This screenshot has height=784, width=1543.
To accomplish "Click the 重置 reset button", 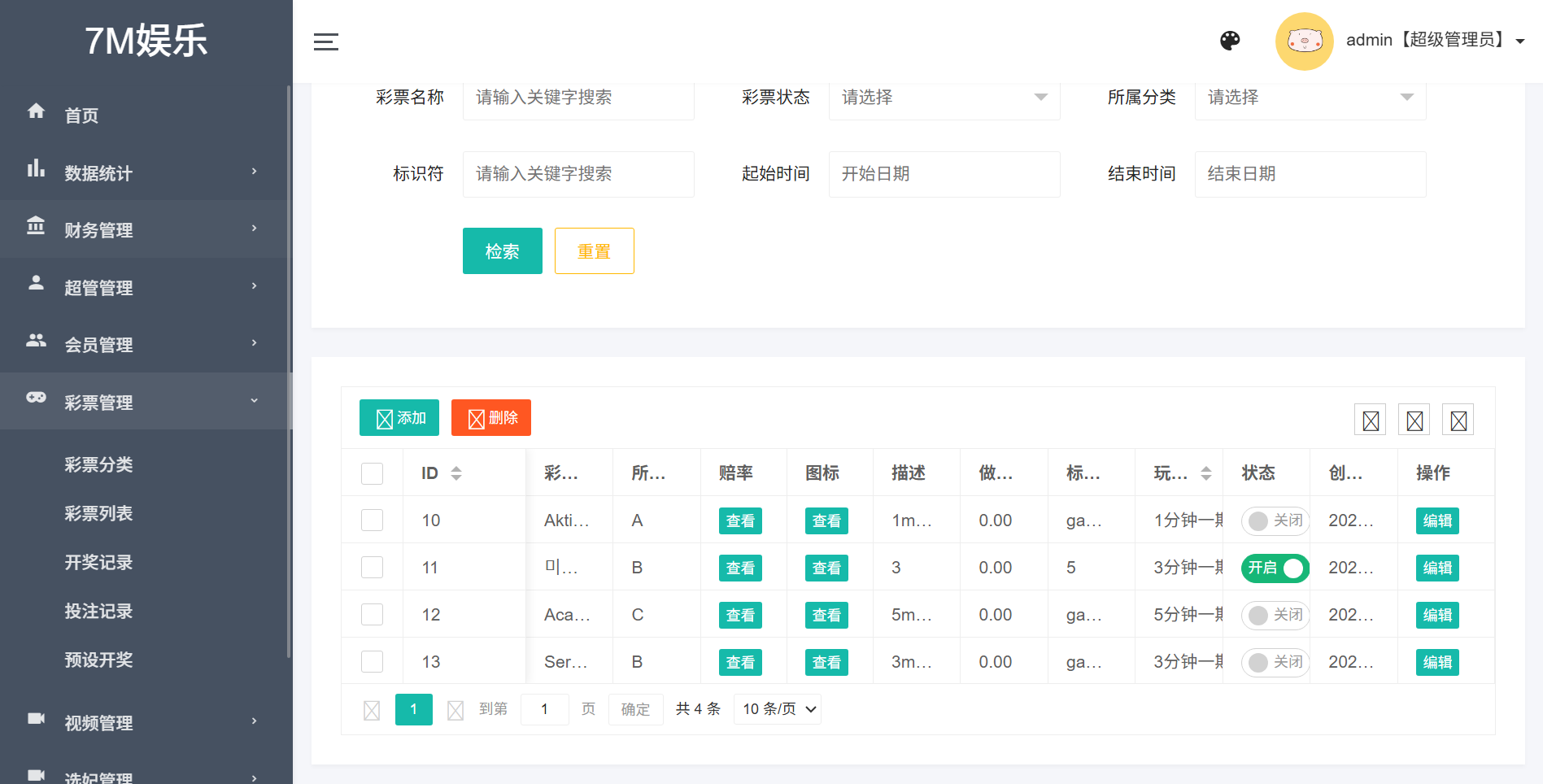I will pyautogui.click(x=594, y=251).
